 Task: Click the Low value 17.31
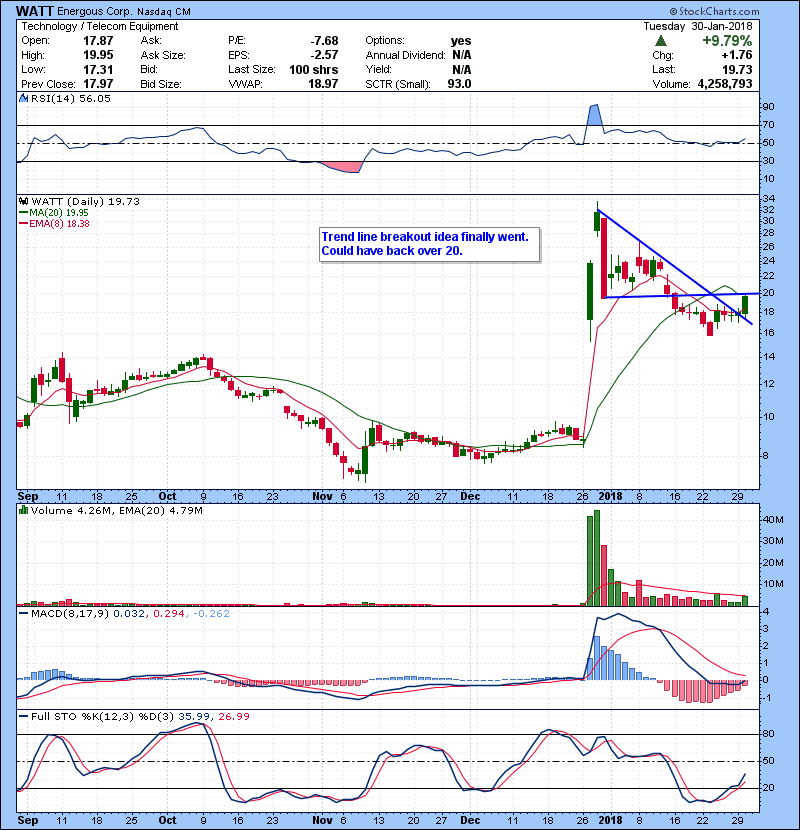coord(98,69)
